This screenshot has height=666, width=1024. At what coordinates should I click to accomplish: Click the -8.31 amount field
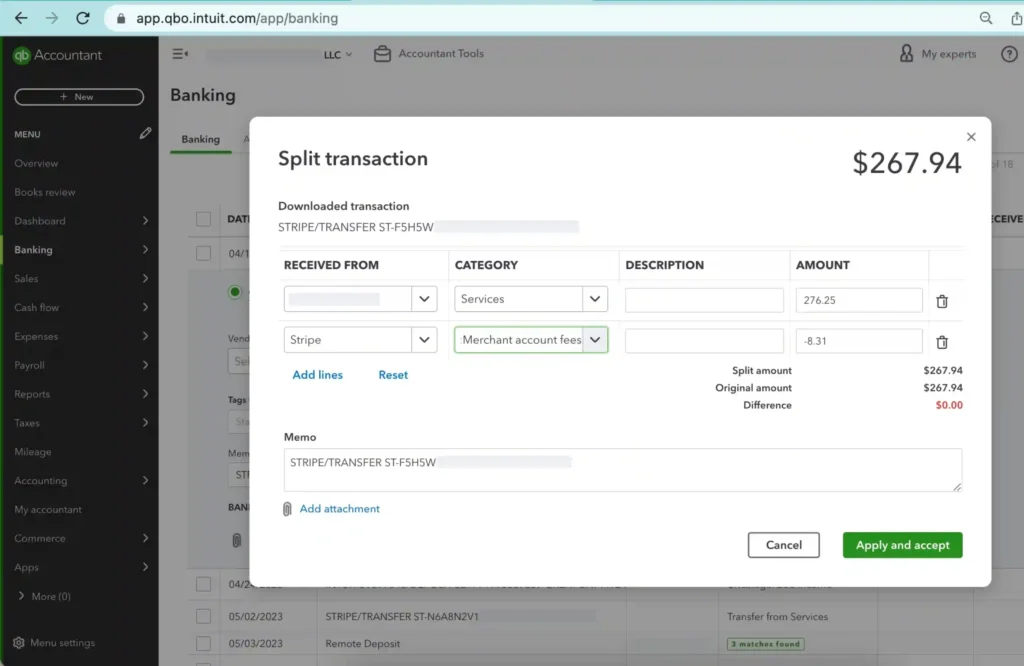click(x=859, y=341)
